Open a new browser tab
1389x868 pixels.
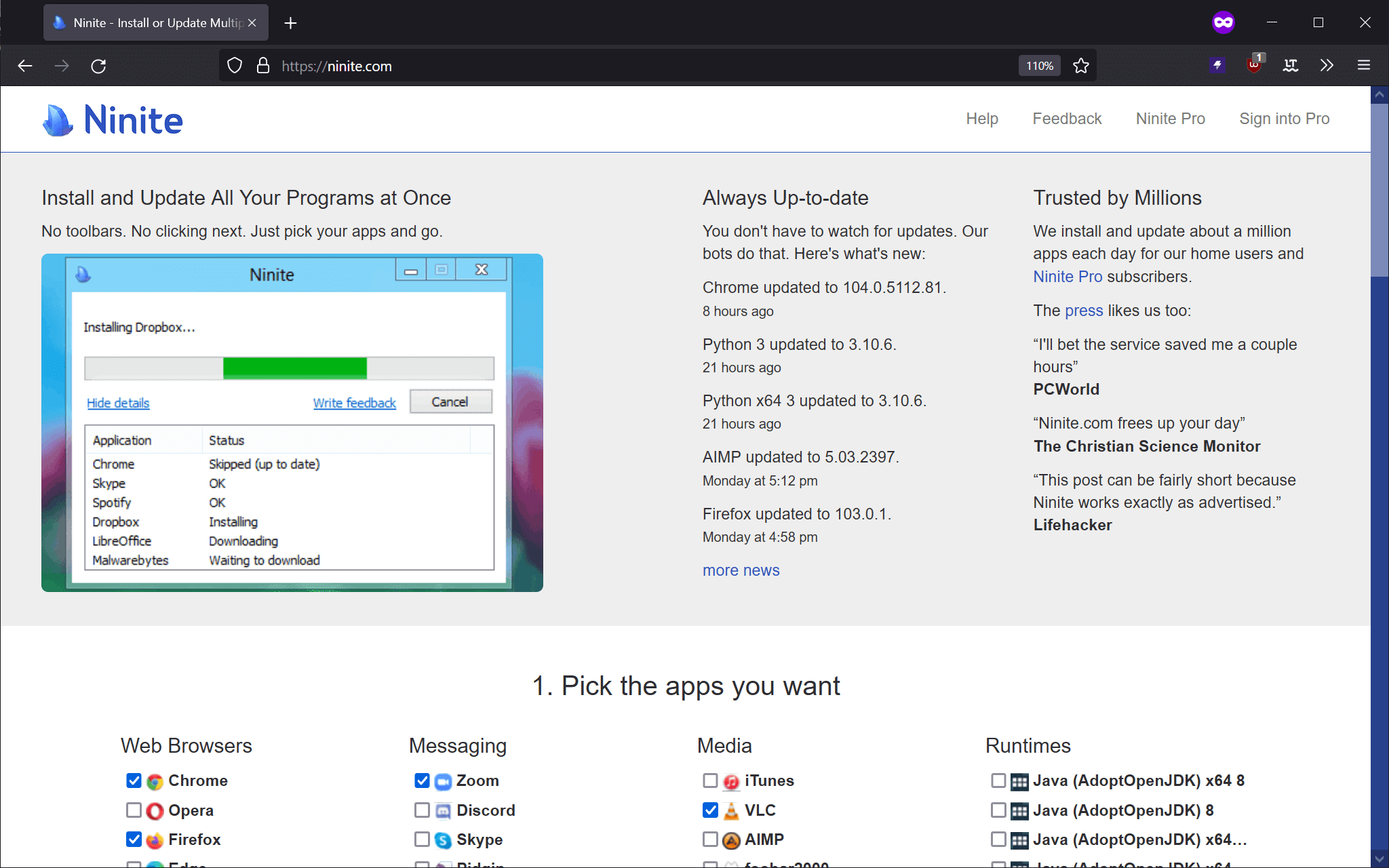point(290,23)
